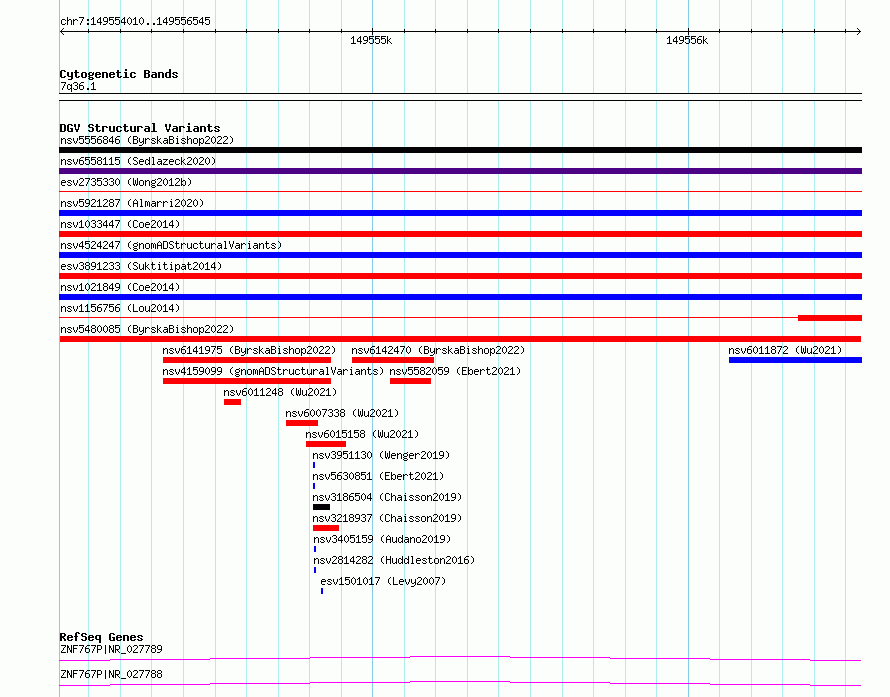The image size is (890, 697).
Task: Click the right arrowhead of the ruler
Action: coord(858,31)
